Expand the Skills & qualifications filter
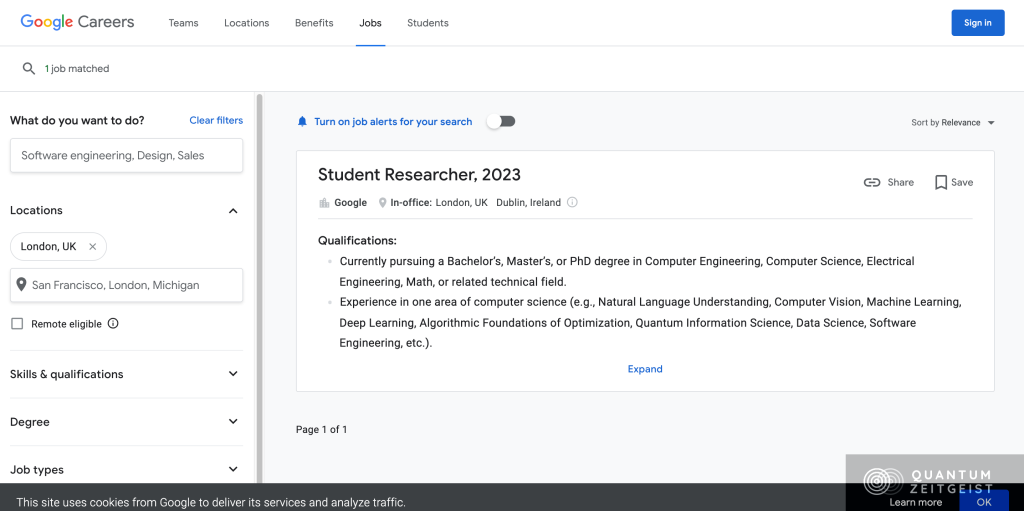Image resolution: width=1024 pixels, height=511 pixels. tap(233, 374)
